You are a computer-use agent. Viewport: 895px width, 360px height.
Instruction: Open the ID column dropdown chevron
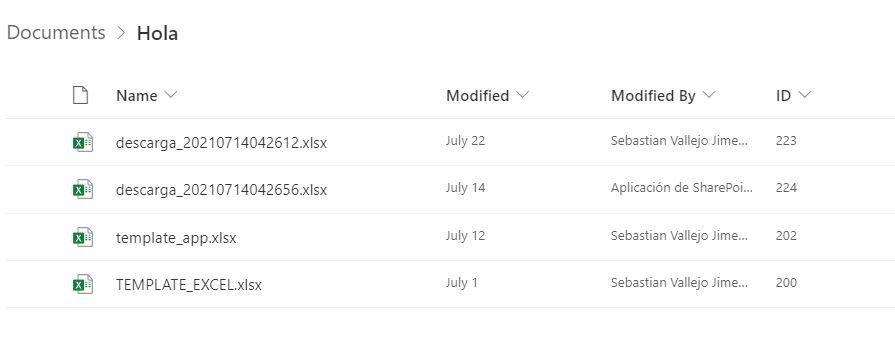[x=804, y=95]
